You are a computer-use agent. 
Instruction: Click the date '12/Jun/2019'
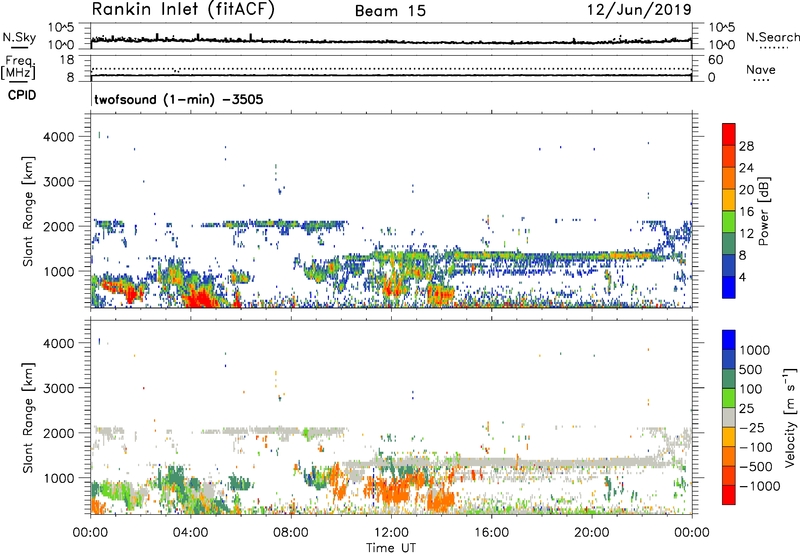639,9
